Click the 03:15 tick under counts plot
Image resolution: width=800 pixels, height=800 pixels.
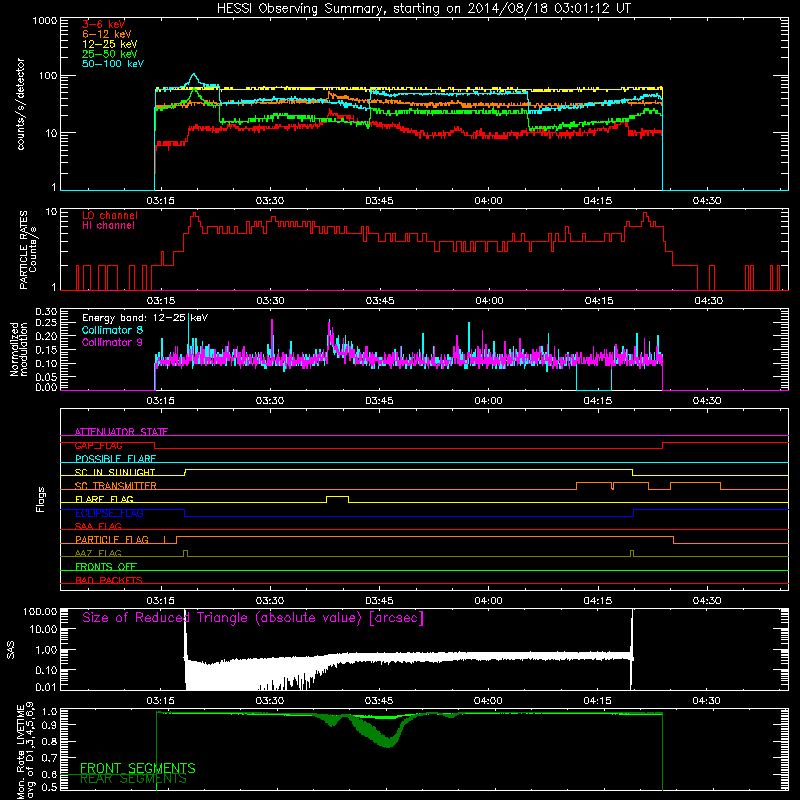[x=160, y=201]
